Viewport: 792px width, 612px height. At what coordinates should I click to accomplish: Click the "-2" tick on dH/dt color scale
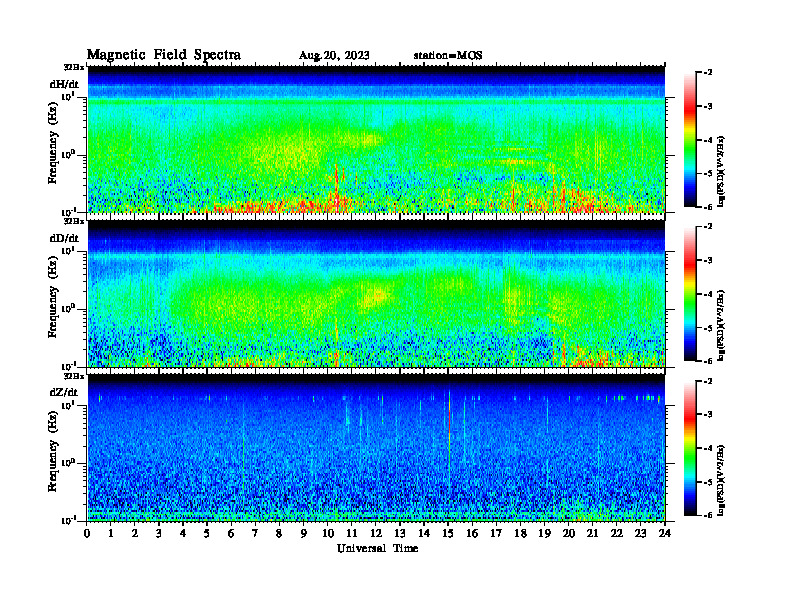(x=708, y=73)
